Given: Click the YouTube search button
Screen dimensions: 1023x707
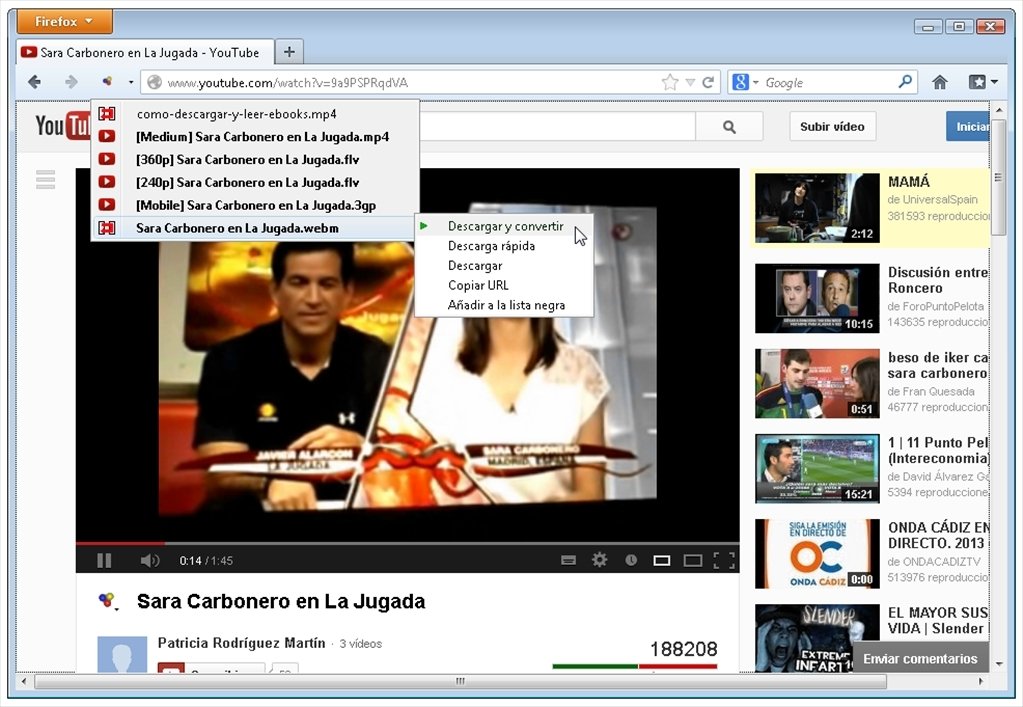Looking at the screenshot, I should click(729, 127).
